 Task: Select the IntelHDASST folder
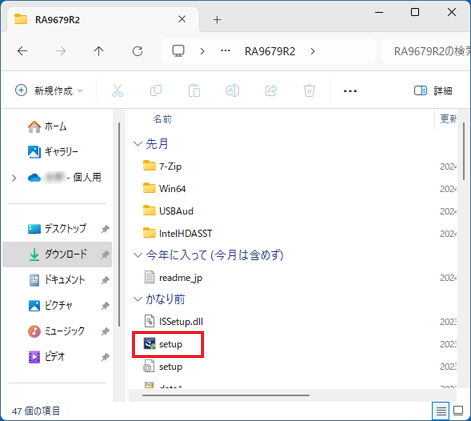pos(177,233)
